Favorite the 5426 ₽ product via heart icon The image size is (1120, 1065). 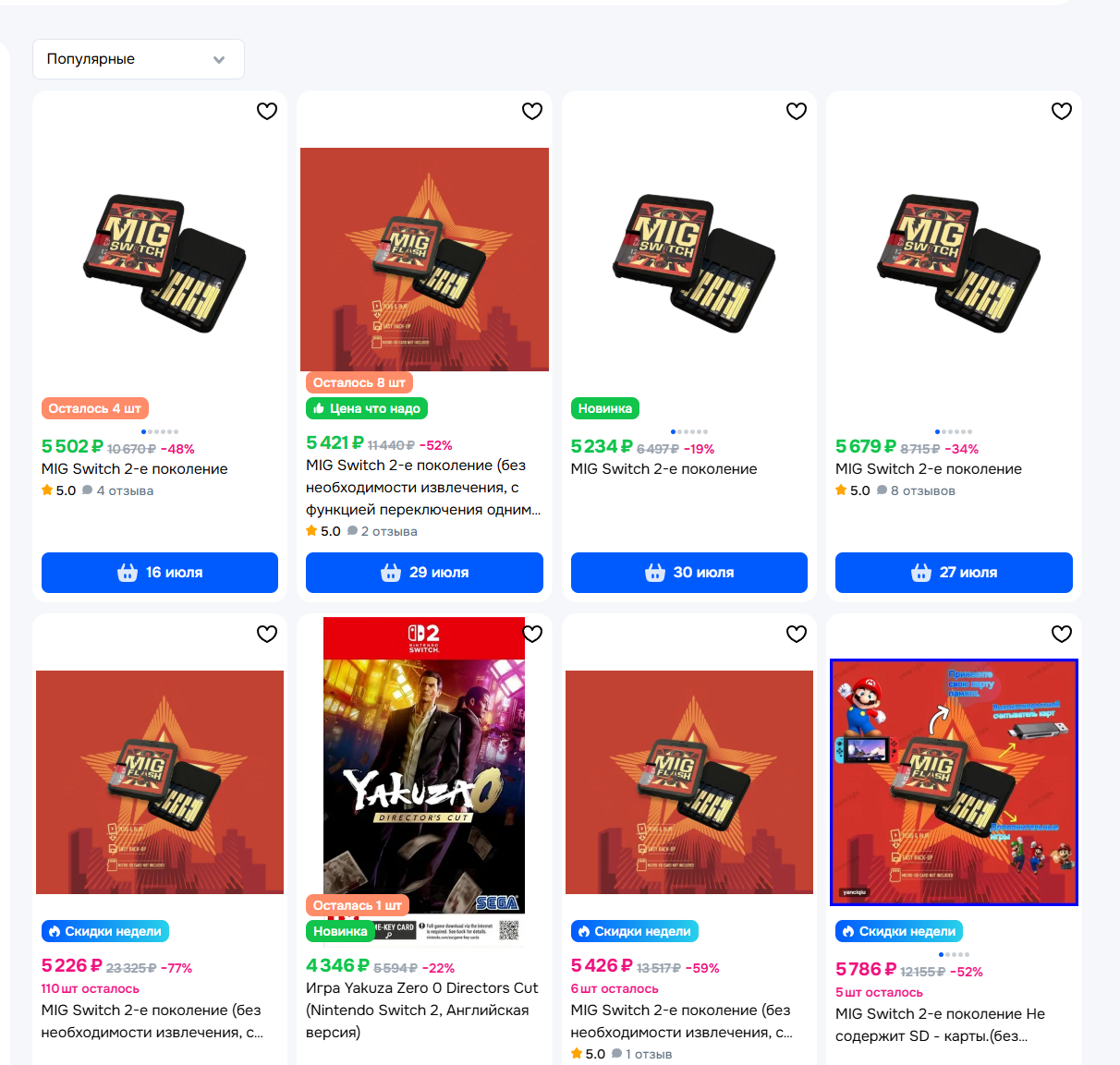[797, 634]
